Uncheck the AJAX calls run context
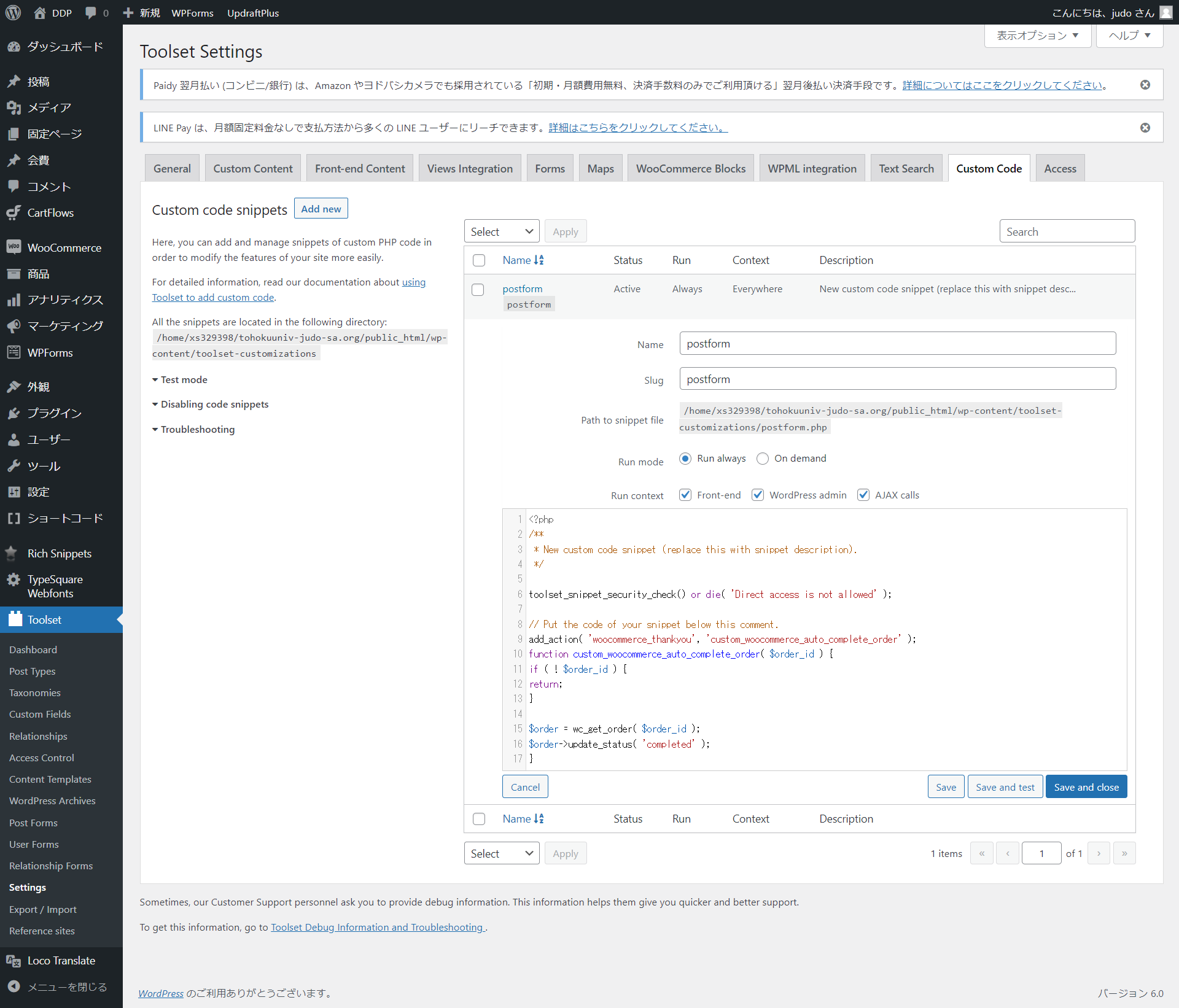Screen dimensions: 1179x1008 point(863,495)
